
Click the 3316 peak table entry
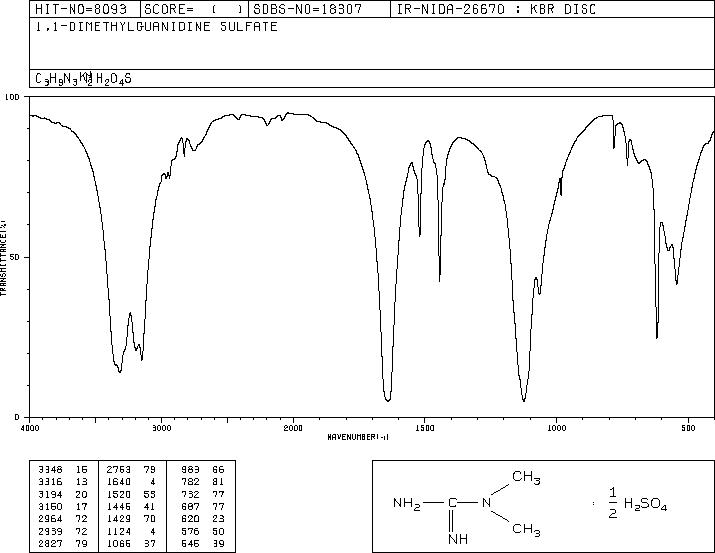tap(63, 482)
